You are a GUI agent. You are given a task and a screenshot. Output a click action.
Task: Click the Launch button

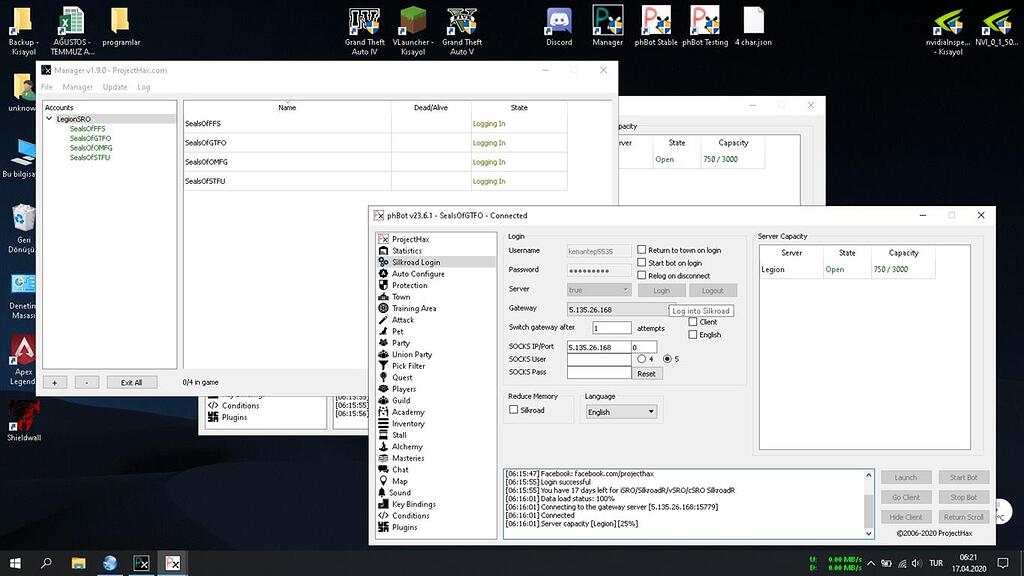click(x=906, y=477)
